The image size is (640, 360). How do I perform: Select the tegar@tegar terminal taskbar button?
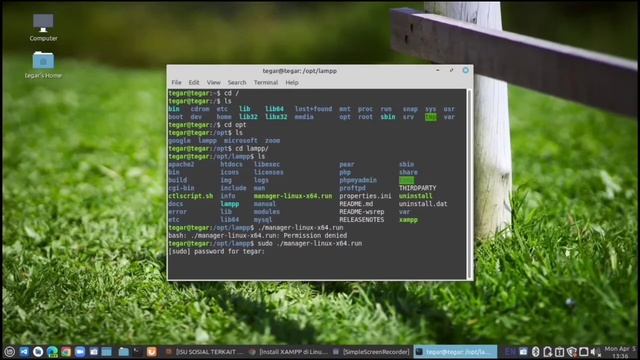(455, 351)
